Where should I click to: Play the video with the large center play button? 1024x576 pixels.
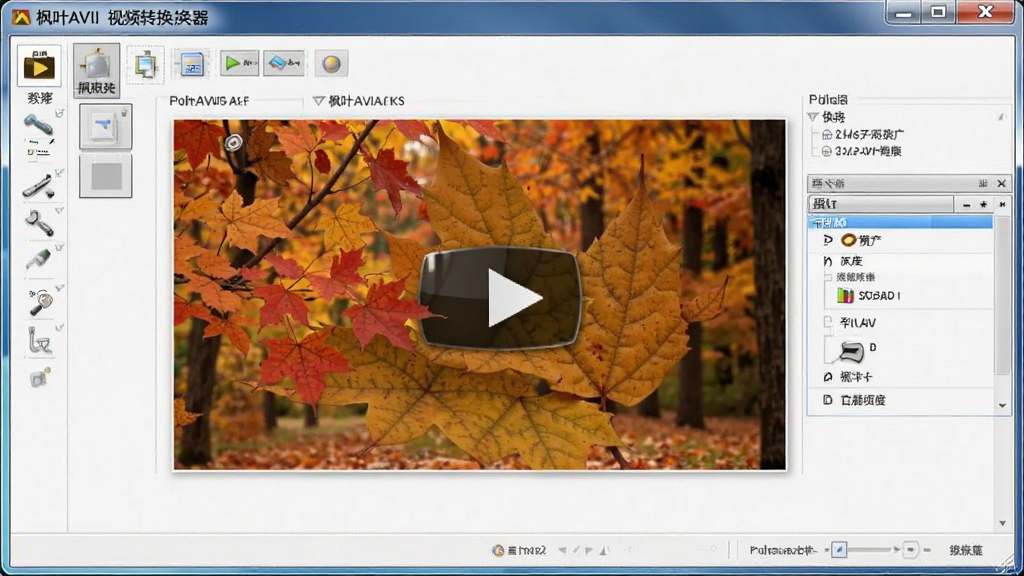[x=501, y=298]
